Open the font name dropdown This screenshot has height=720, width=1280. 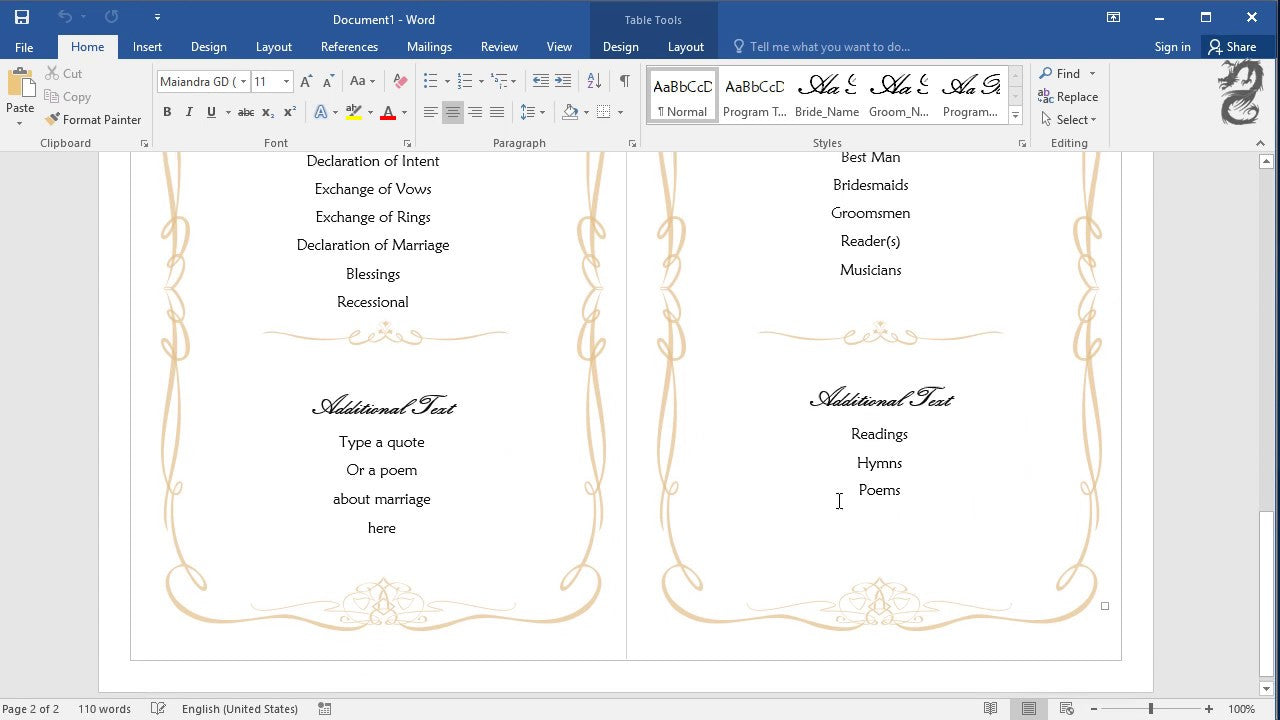click(243, 81)
